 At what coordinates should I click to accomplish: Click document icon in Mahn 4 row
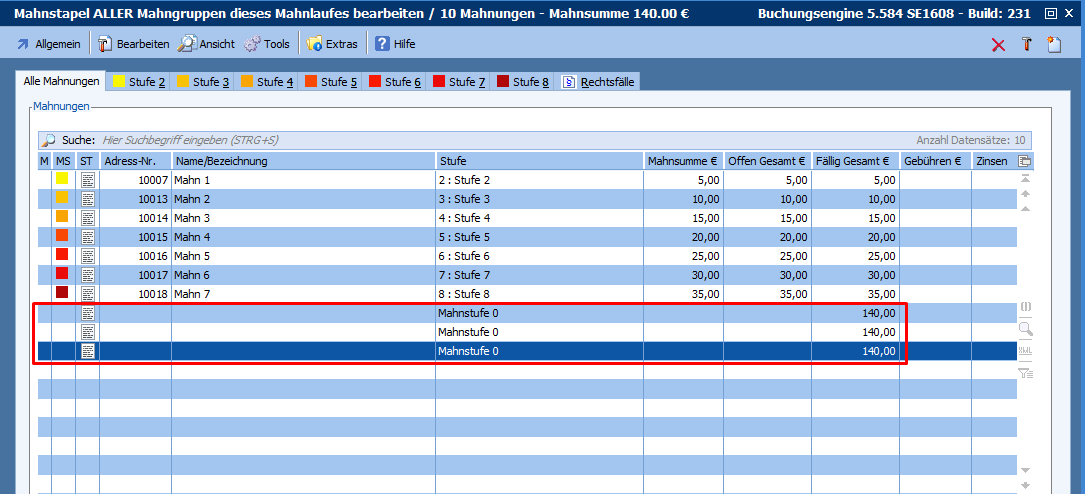pyautogui.click(x=88, y=237)
